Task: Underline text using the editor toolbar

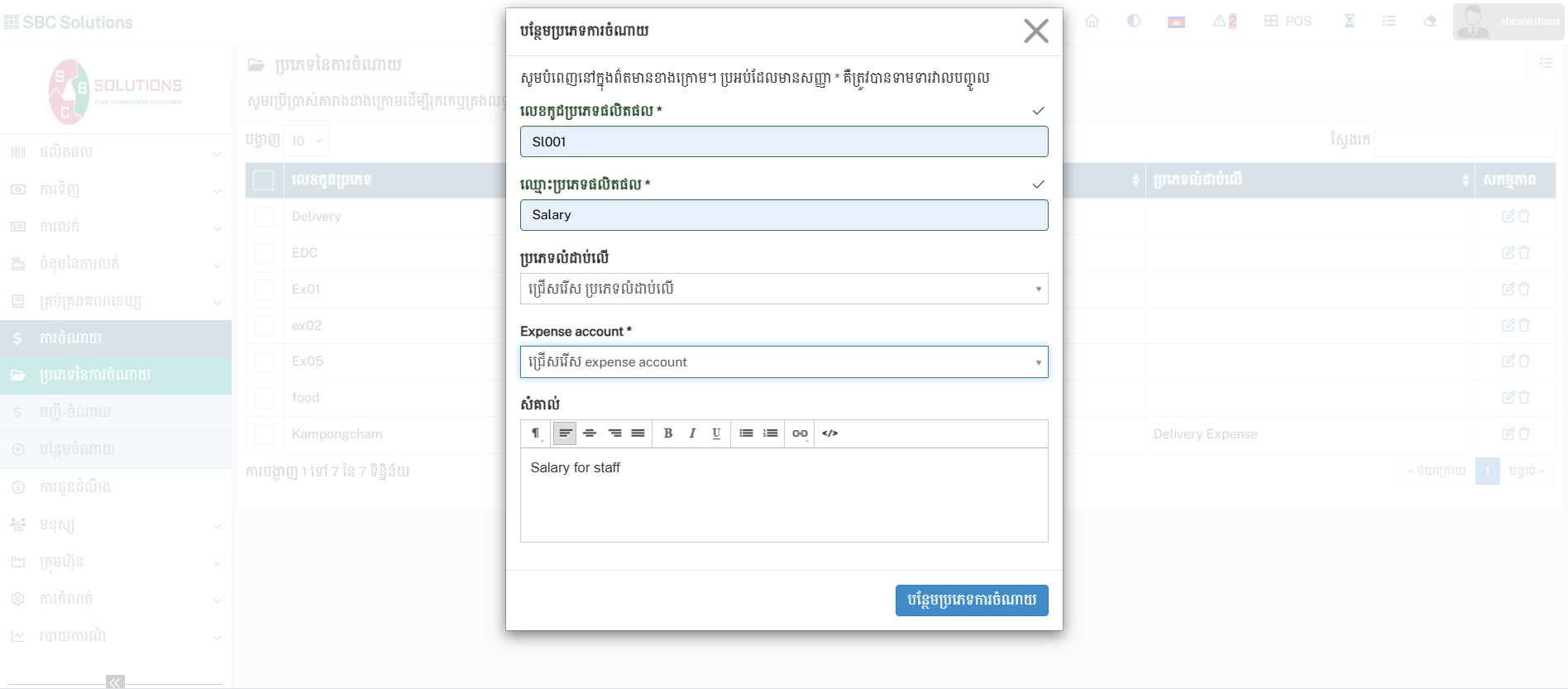Action: (716, 433)
